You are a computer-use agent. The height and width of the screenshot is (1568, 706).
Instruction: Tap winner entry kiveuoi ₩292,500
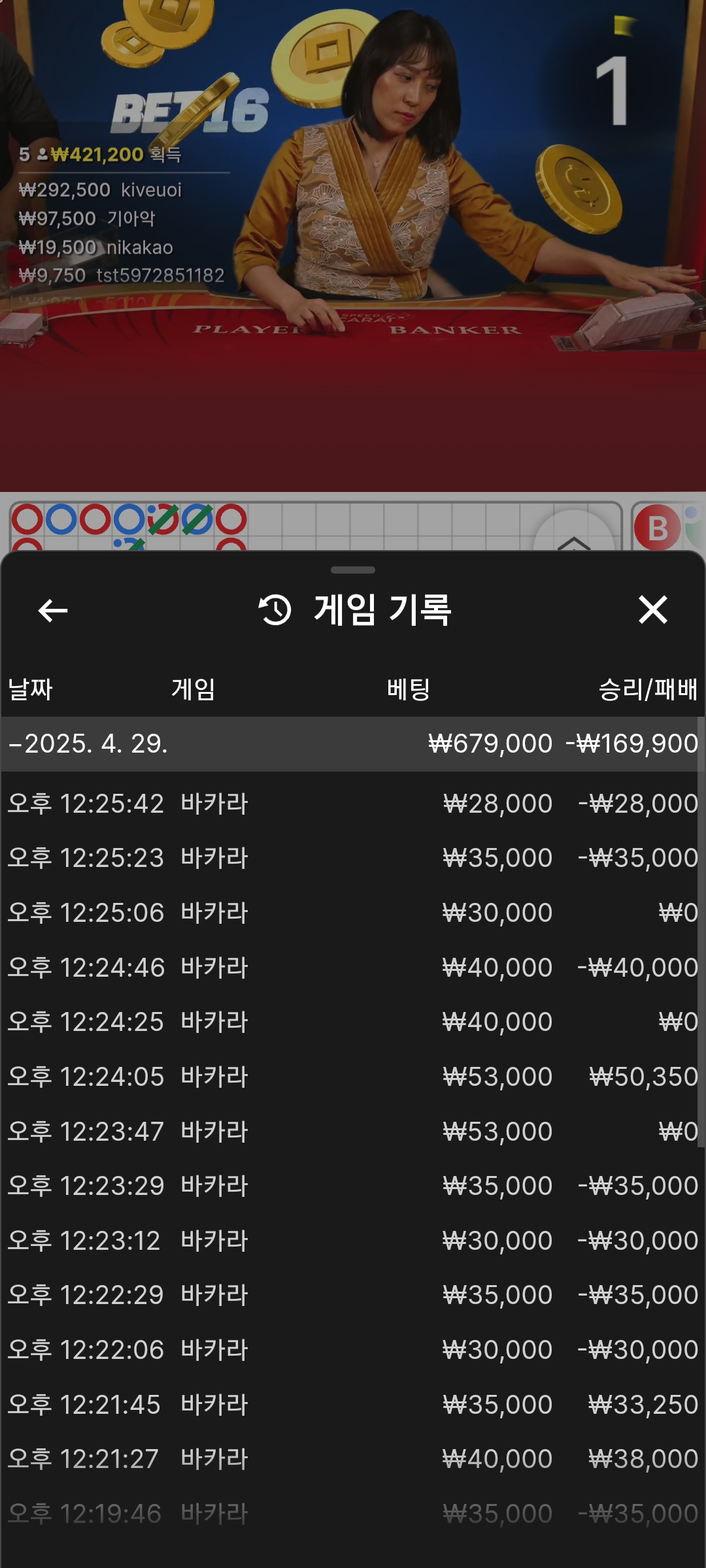pos(100,190)
